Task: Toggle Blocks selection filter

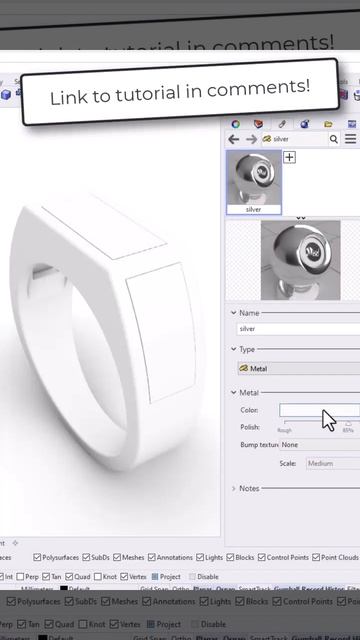Action: 230,557
